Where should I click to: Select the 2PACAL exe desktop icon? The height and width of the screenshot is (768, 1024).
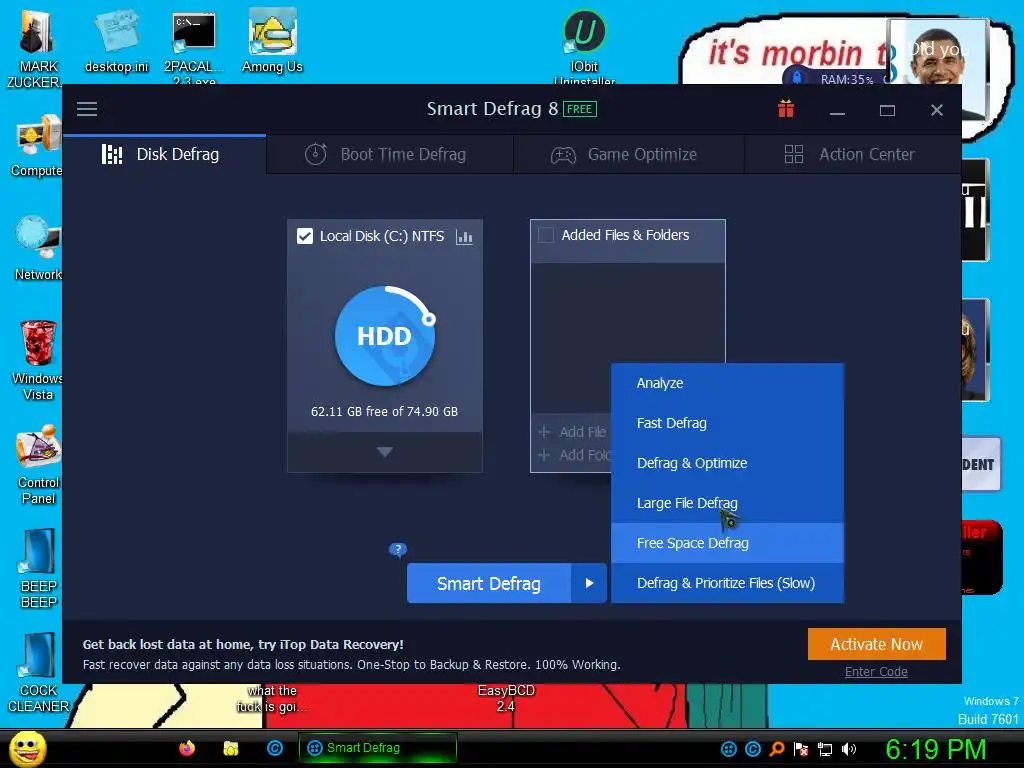click(194, 48)
